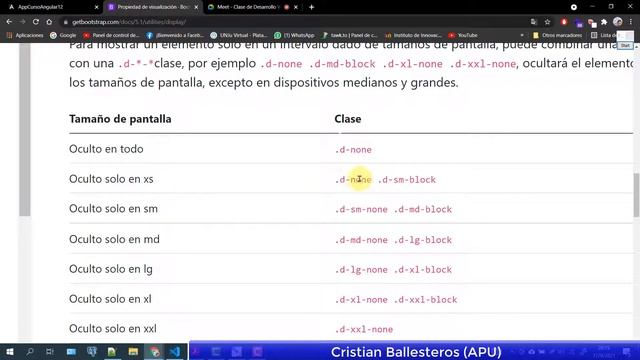Click the red extension icon in toolbar

(564, 22)
